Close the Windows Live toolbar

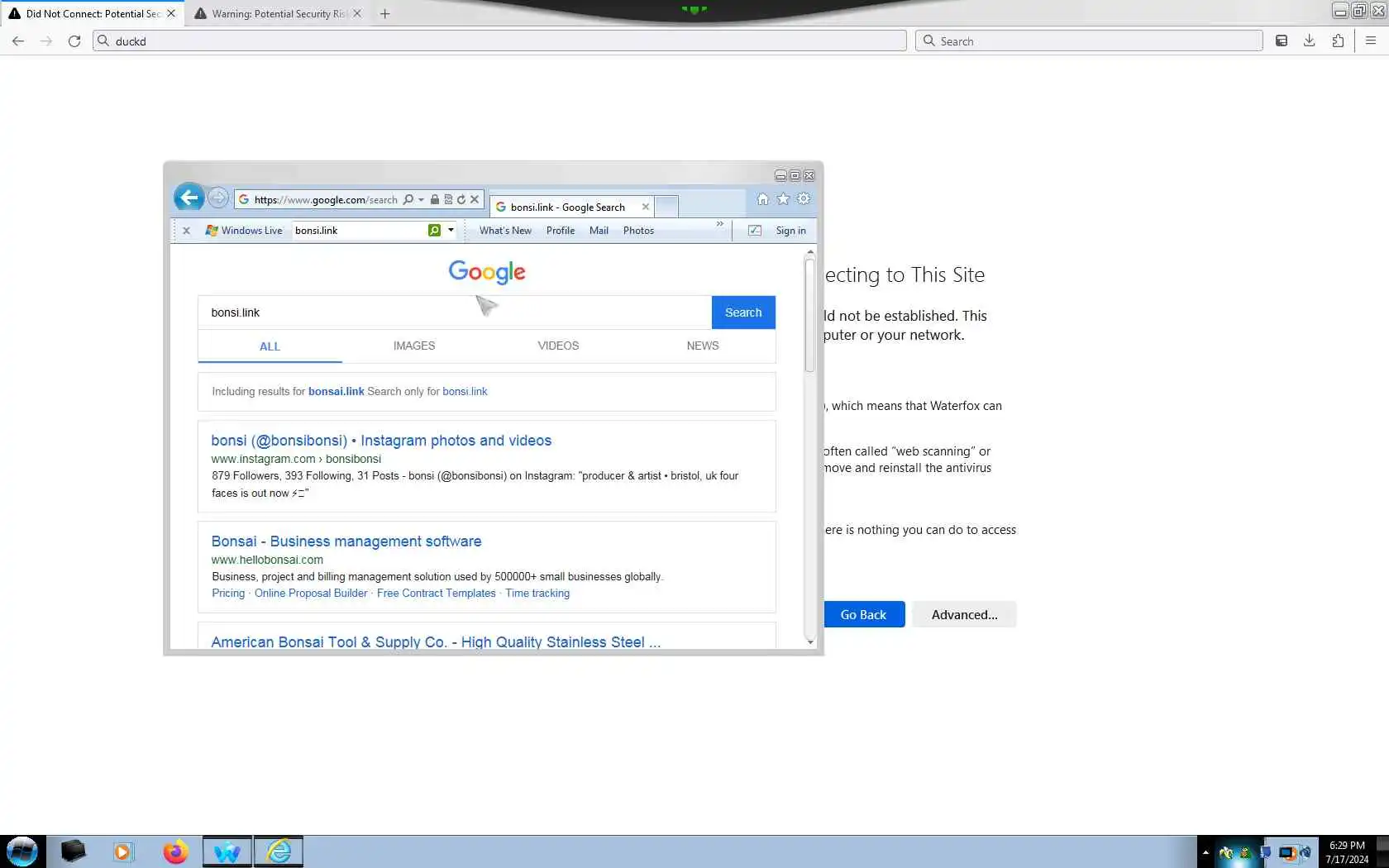(187, 231)
